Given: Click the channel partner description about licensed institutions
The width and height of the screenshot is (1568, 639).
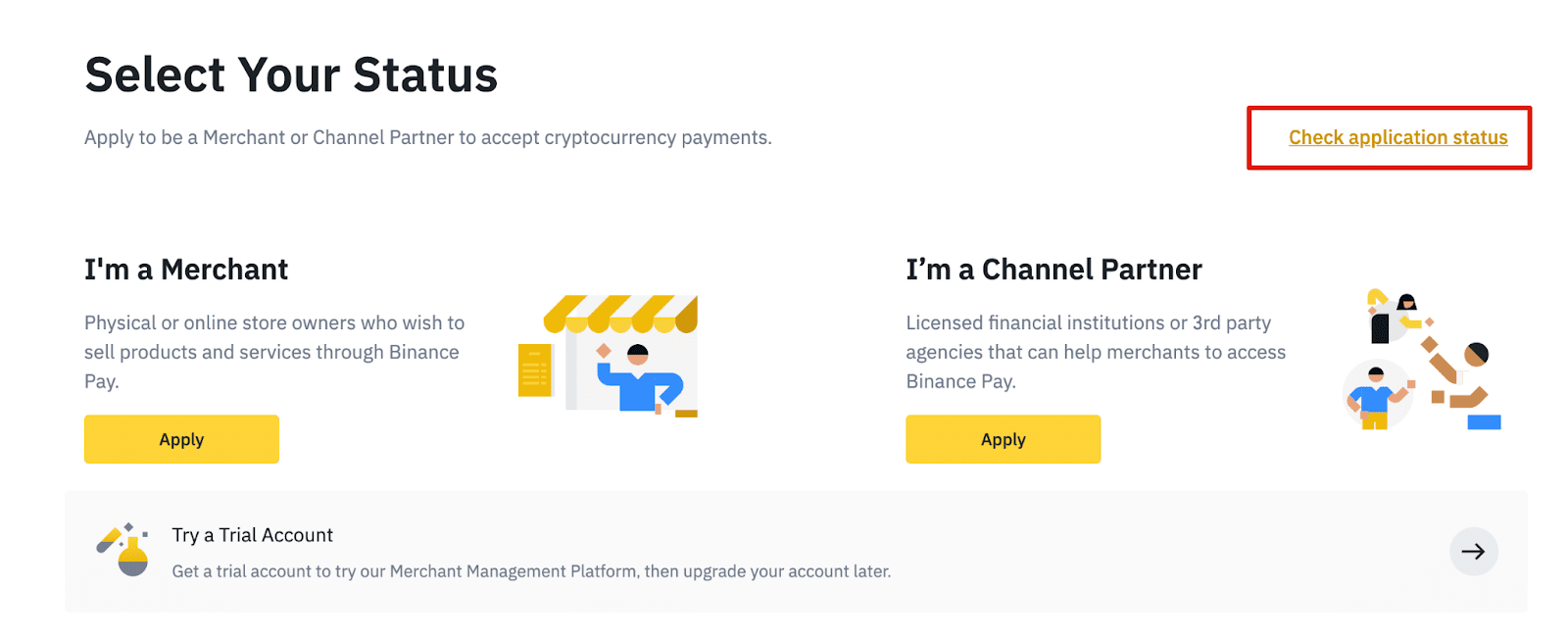Looking at the screenshot, I should click(x=1096, y=352).
